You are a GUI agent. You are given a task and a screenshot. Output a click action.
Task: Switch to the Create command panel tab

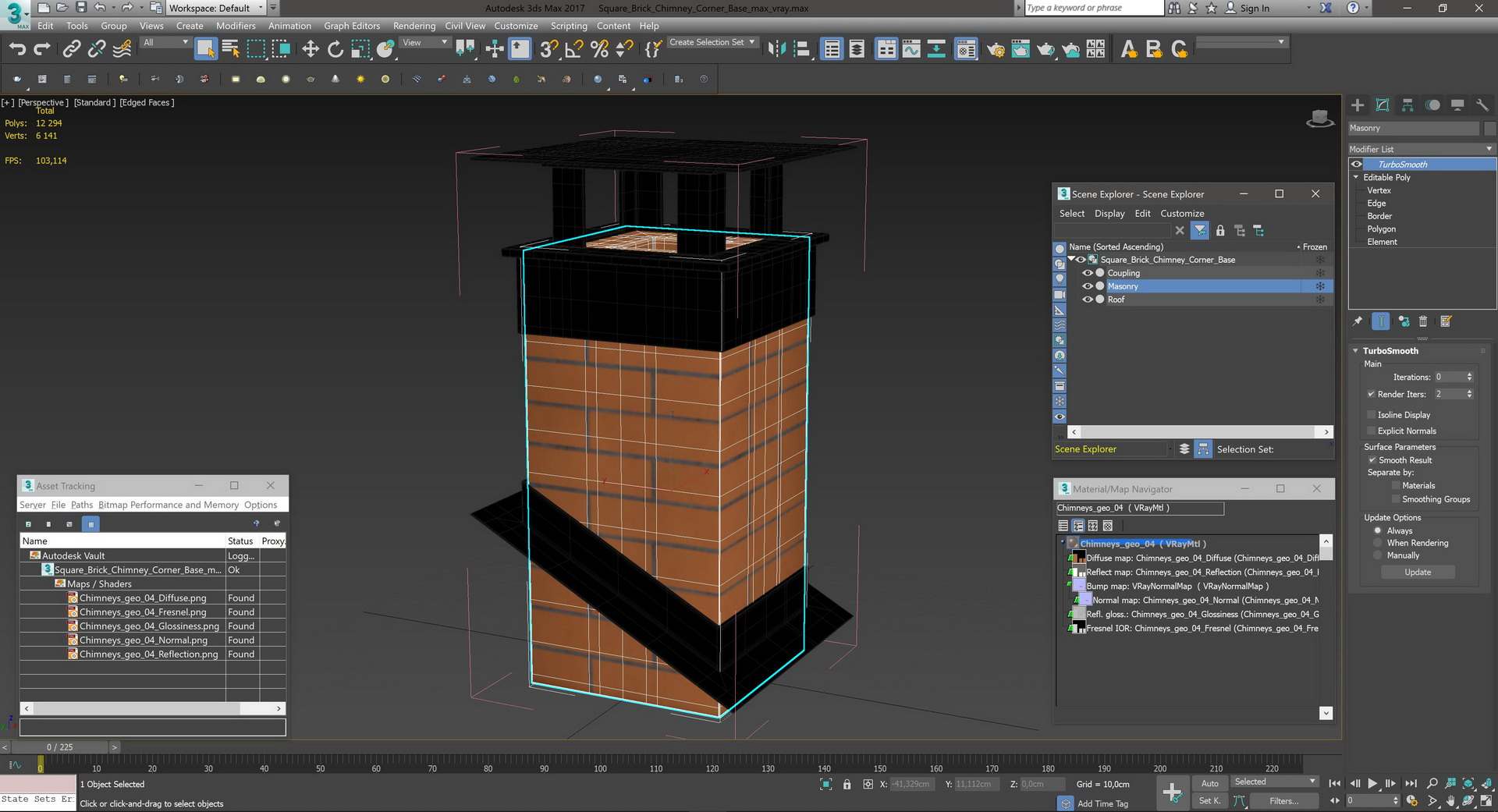[x=1358, y=105]
